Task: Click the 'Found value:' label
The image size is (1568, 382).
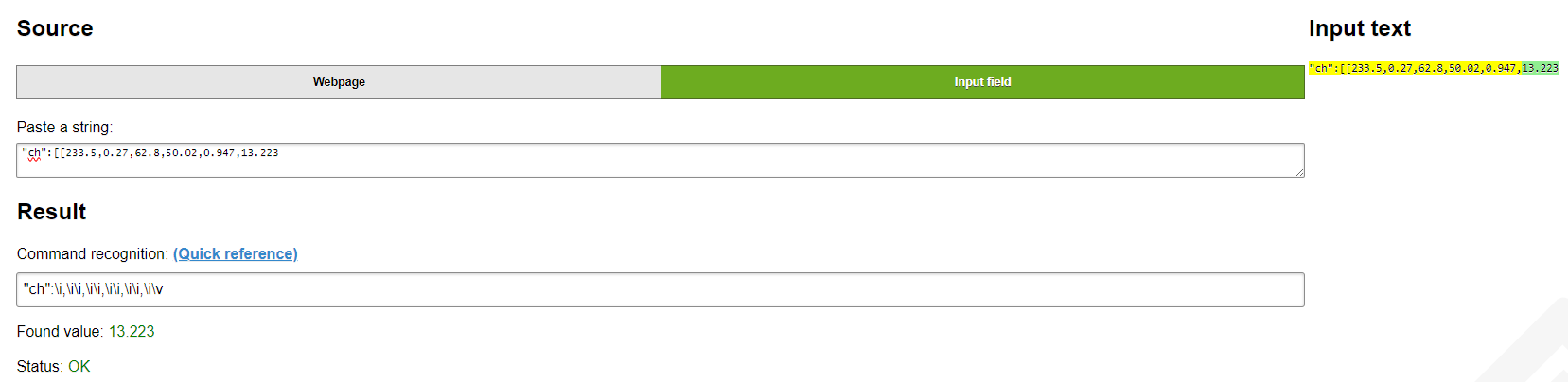Action: click(60, 331)
